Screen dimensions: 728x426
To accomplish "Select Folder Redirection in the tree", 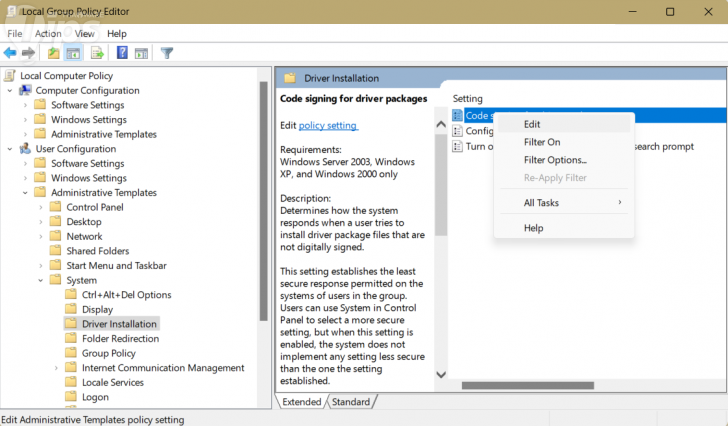I will pyautogui.click(x=120, y=338).
